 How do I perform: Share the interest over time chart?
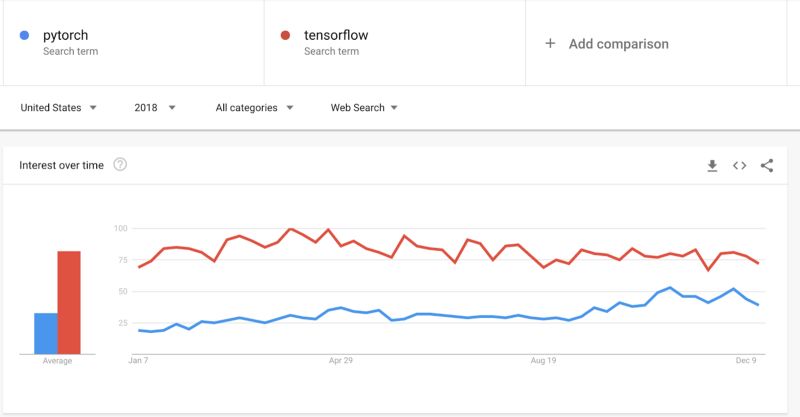tap(767, 166)
